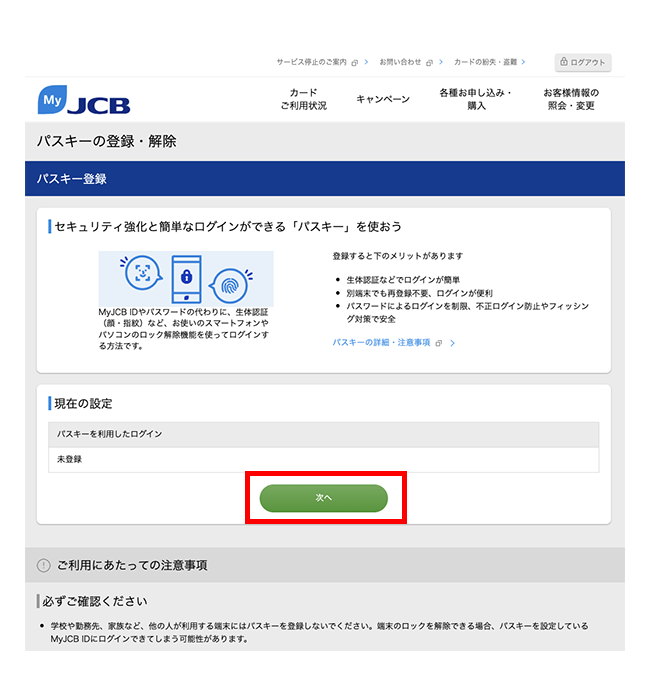Open the 各種お申し込み・購入 menu
650x700 pixels.
(476, 99)
